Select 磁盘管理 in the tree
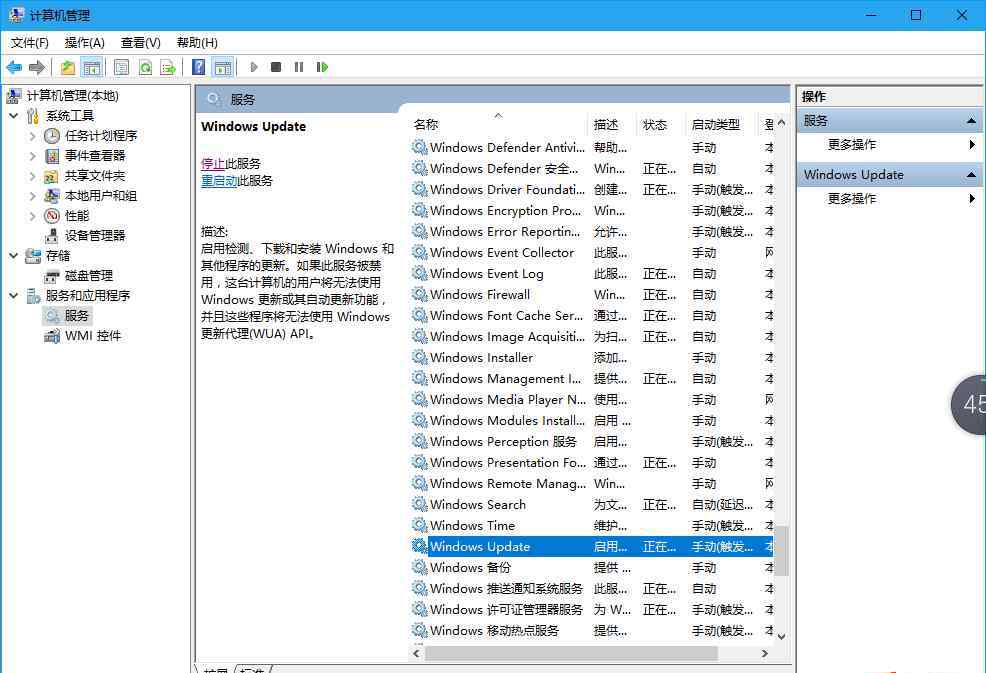The image size is (986, 673). pyautogui.click(x=89, y=275)
